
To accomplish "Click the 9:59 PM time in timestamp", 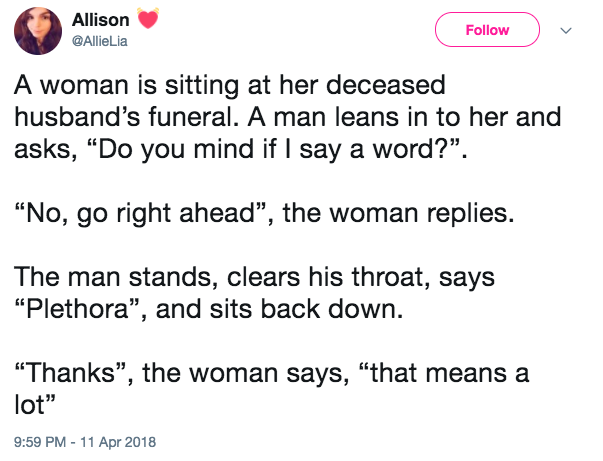I will (x=37, y=441).
